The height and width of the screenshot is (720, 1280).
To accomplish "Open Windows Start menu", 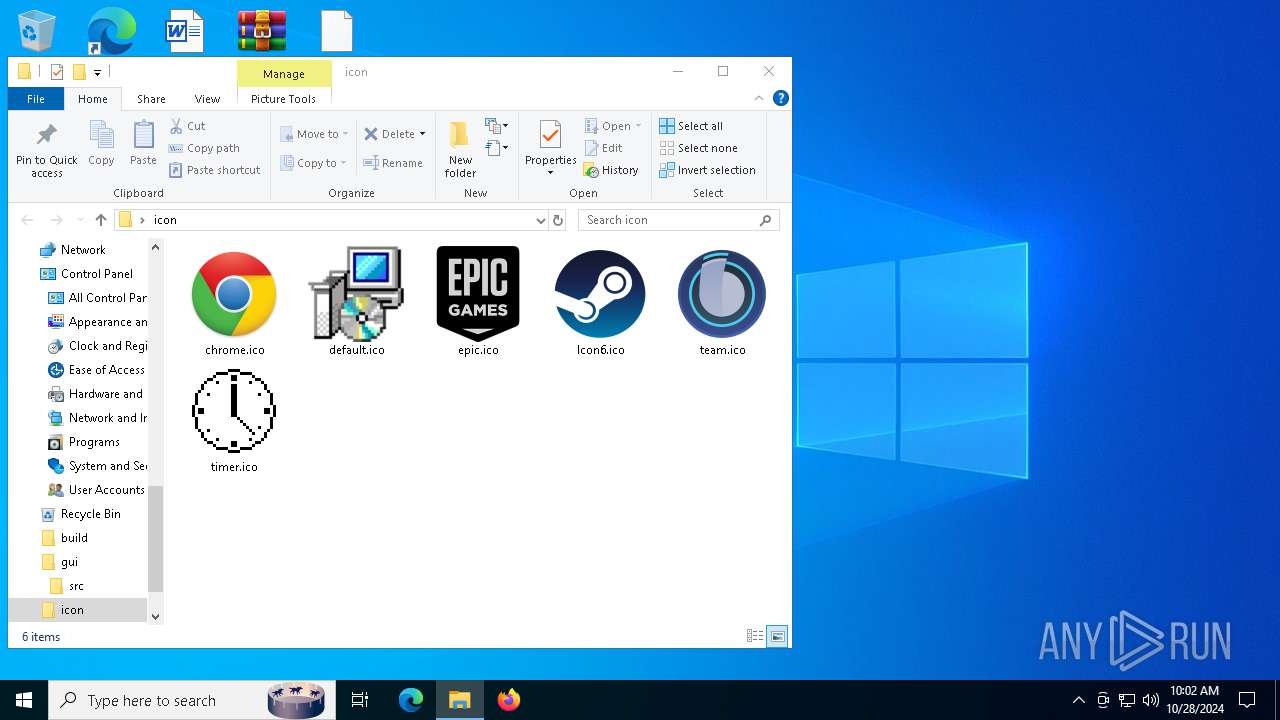I will tap(24, 700).
